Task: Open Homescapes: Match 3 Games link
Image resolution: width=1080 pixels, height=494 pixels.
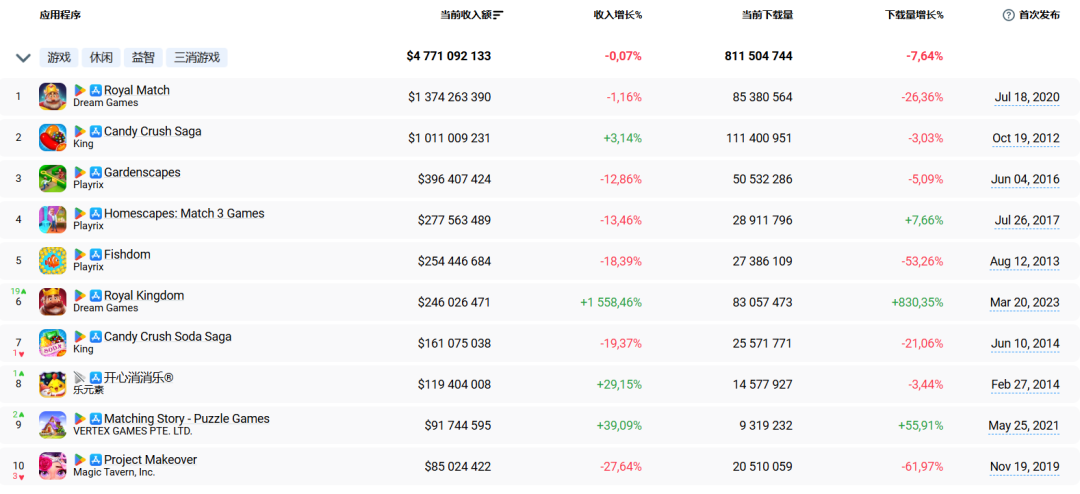Action: tap(184, 214)
